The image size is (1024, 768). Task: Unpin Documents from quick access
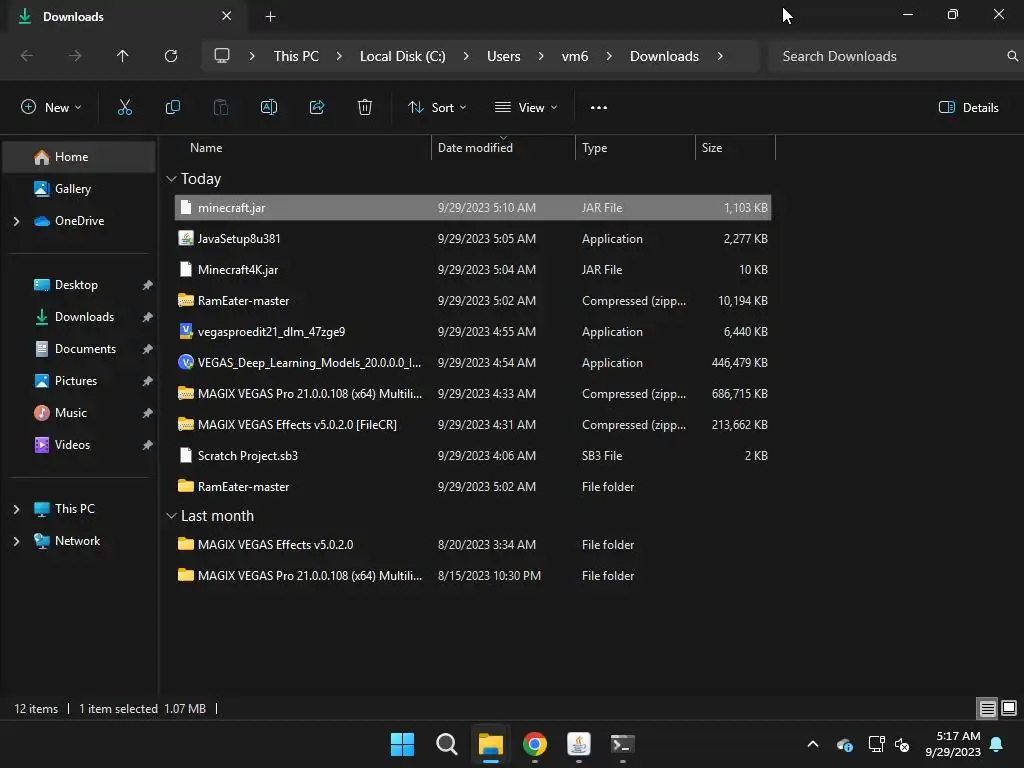(x=148, y=349)
